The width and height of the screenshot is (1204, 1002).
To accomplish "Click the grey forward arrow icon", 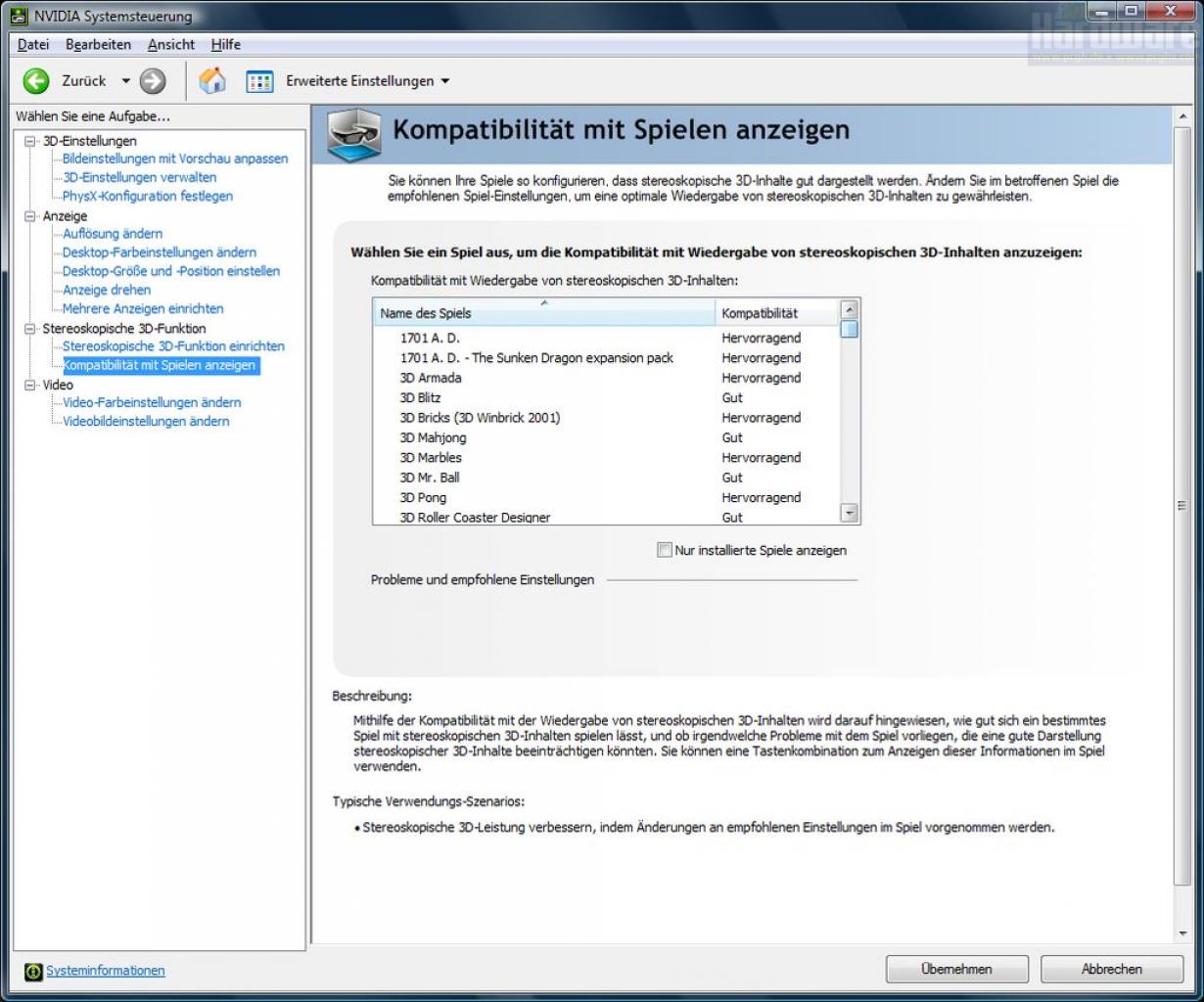I will [153, 81].
